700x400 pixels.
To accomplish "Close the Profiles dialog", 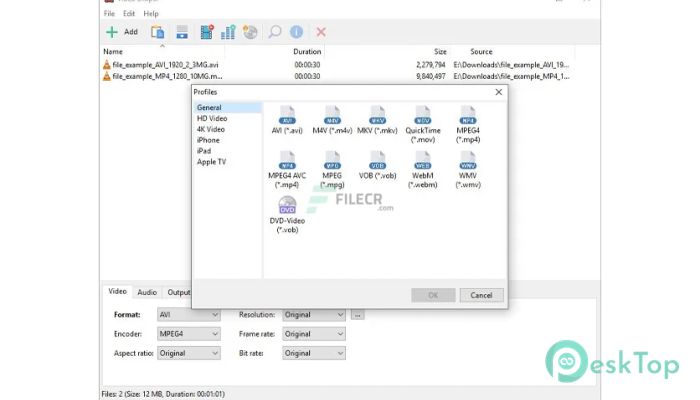I will 499,92.
